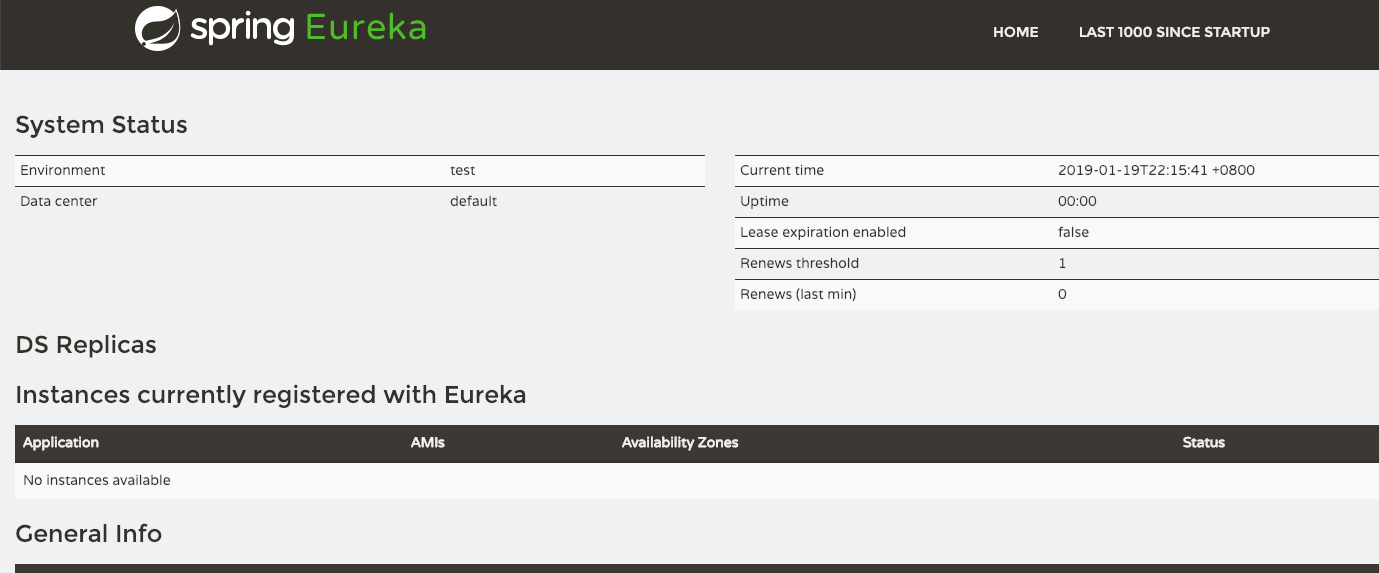This screenshot has height=573, width=1379.
Task: Select the timestamp 2019-01-19T22:15:41 +0800
Action: coord(1156,170)
